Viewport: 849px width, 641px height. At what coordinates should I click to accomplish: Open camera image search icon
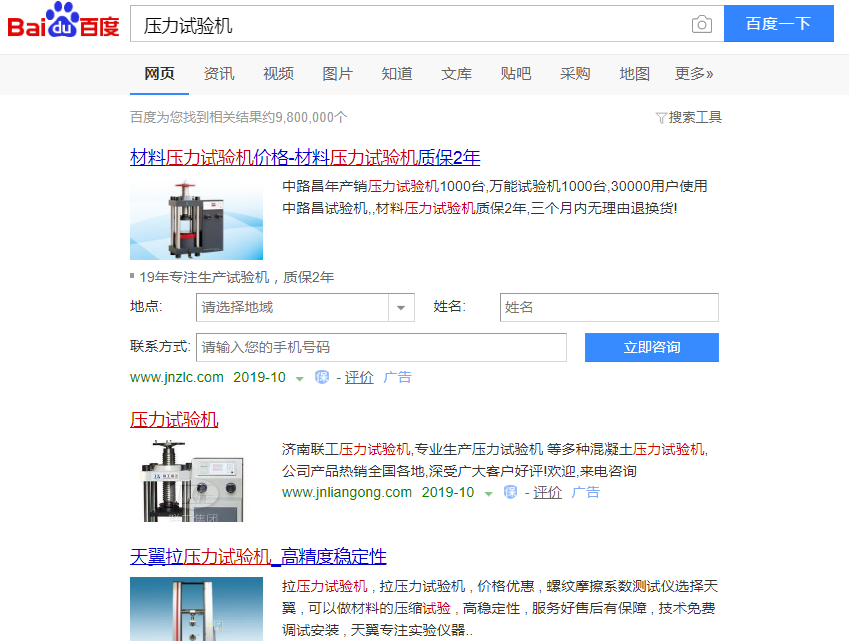pos(702,24)
